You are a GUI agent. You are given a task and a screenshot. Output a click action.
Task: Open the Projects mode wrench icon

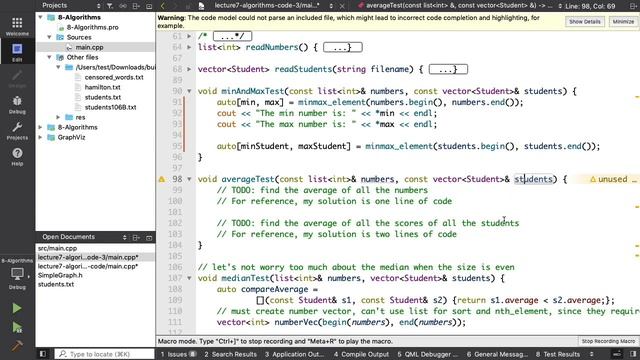click(17, 131)
